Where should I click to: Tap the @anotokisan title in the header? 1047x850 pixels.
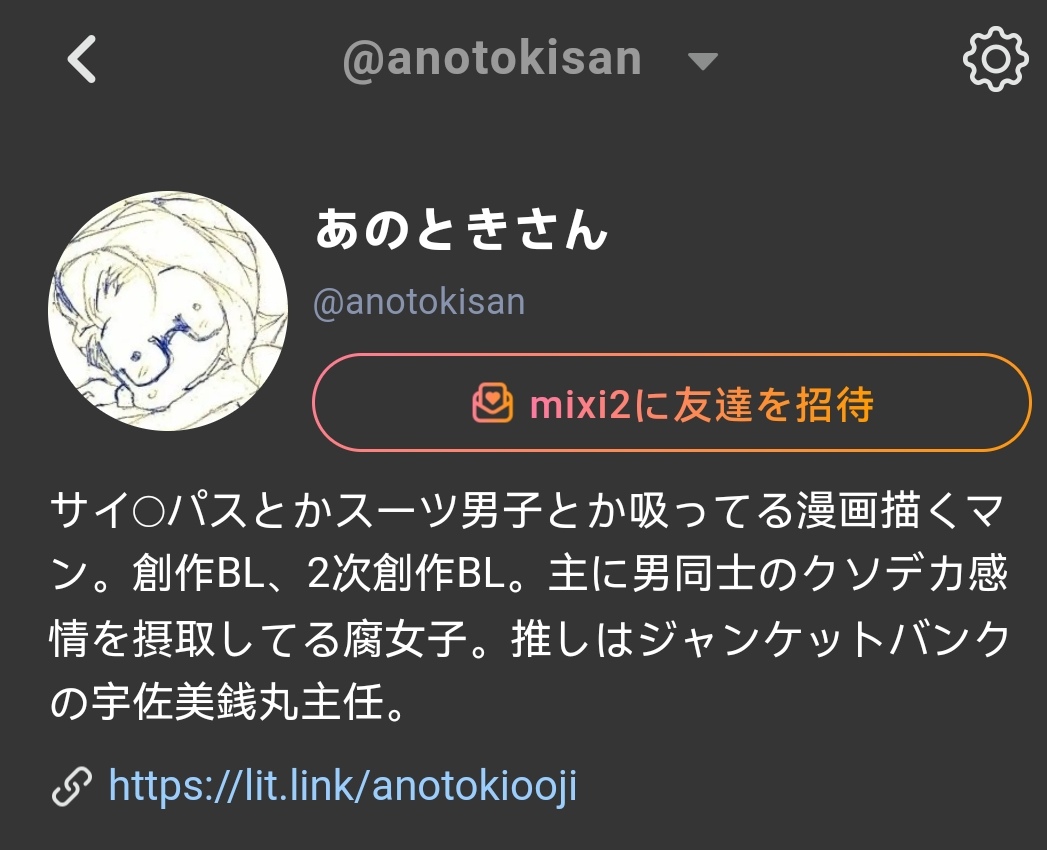coord(491,59)
